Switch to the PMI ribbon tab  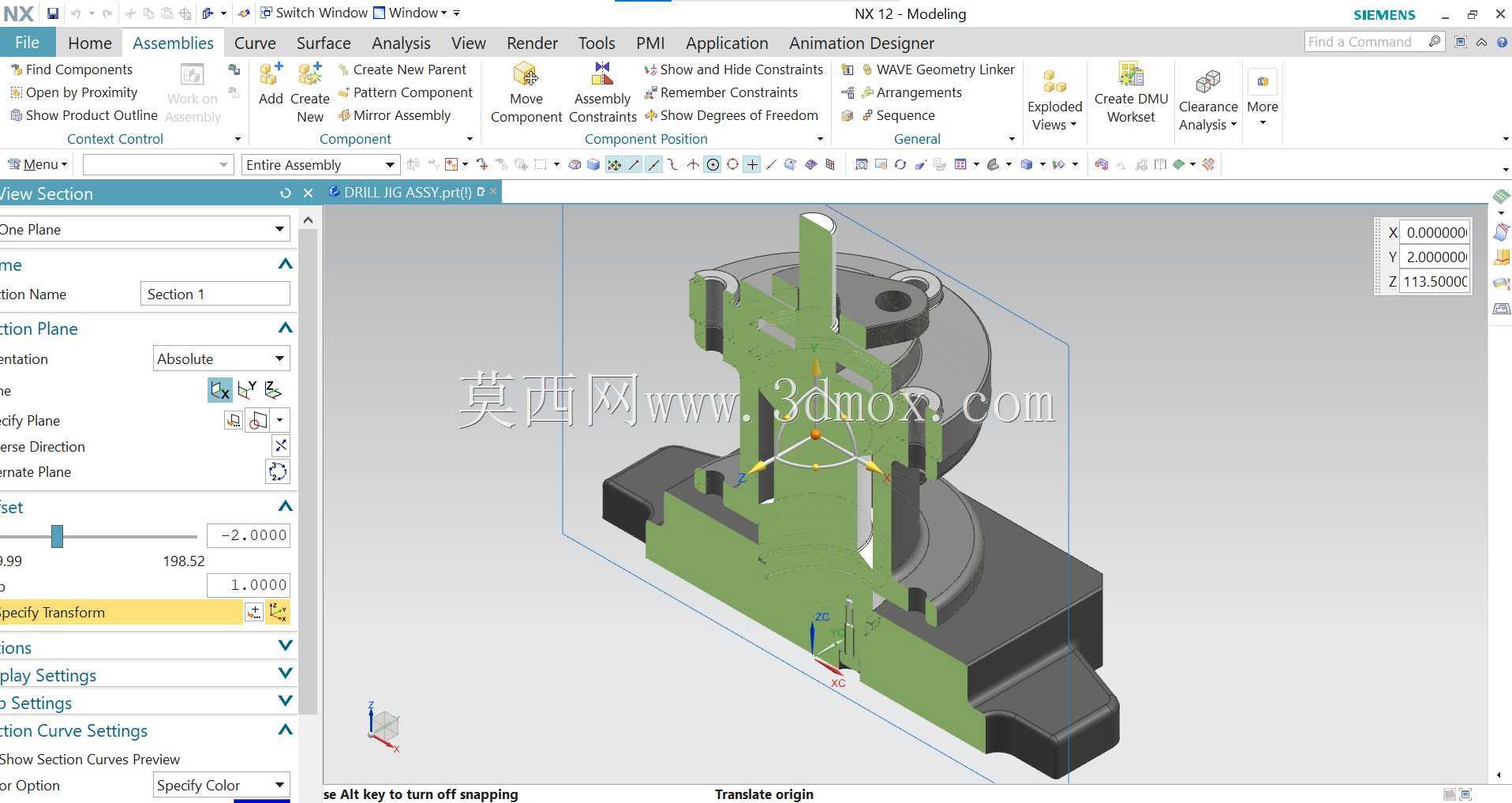click(x=650, y=43)
